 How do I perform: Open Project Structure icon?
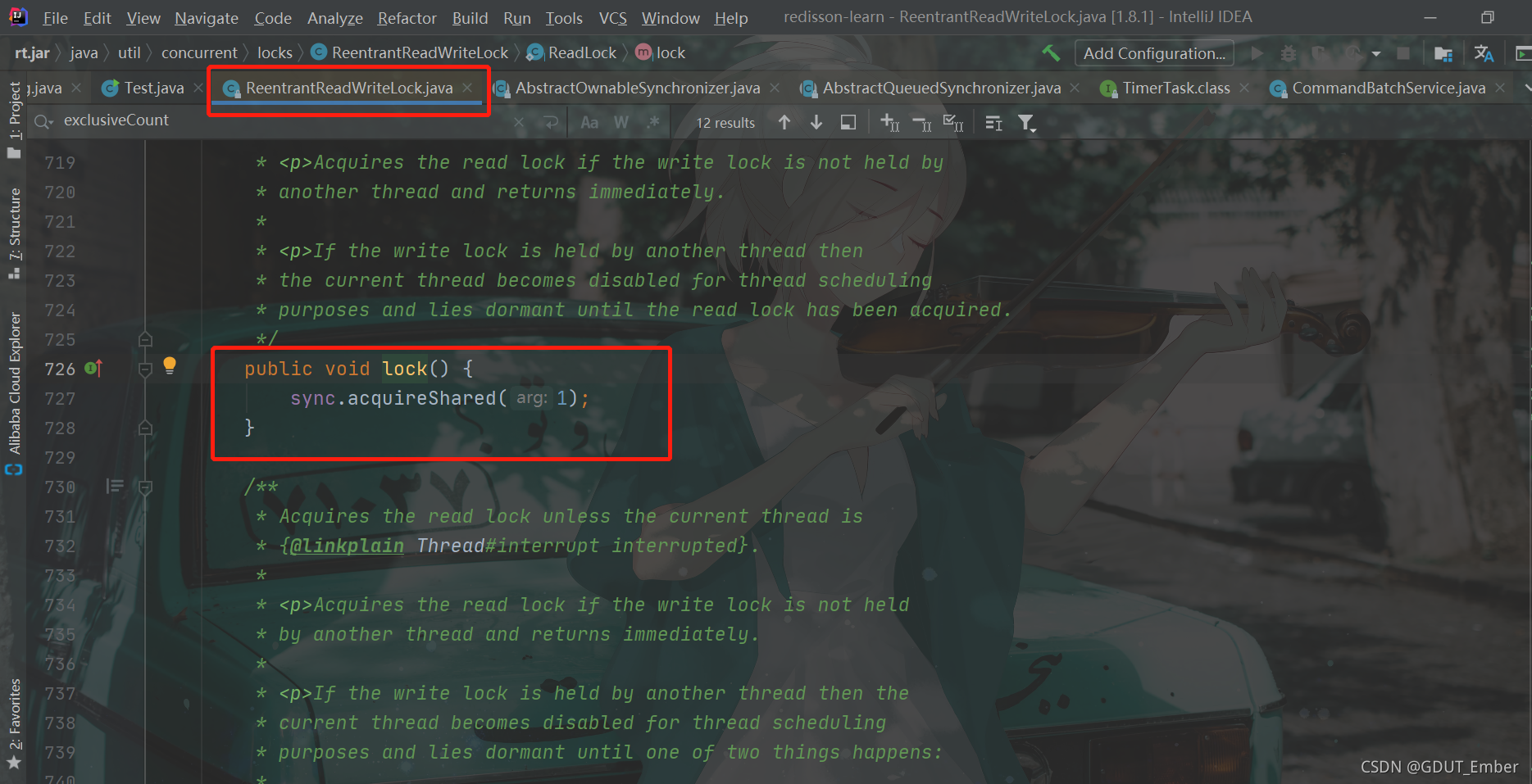point(1443,54)
